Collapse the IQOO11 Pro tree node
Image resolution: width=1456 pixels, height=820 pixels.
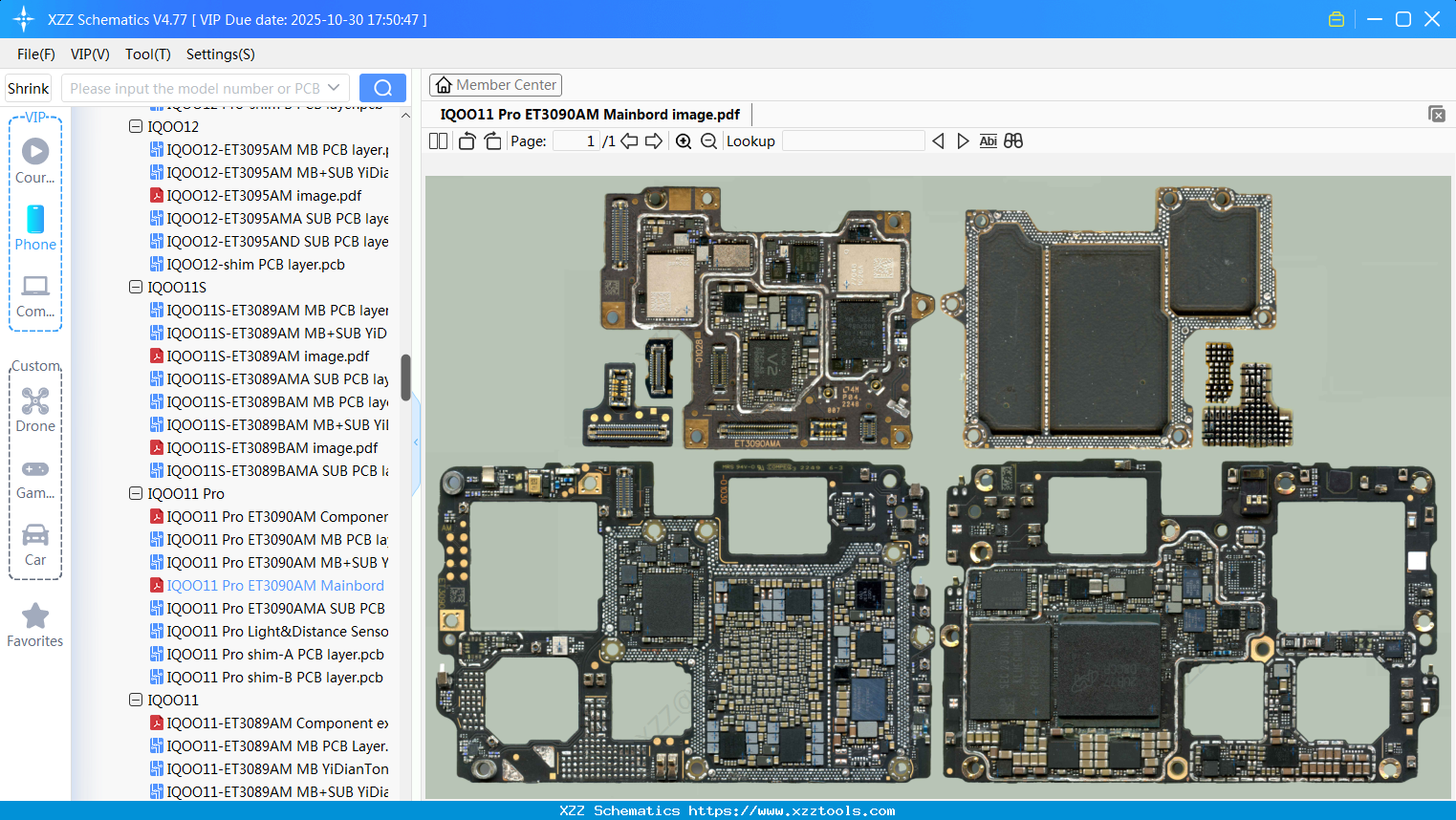pos(135,493)
